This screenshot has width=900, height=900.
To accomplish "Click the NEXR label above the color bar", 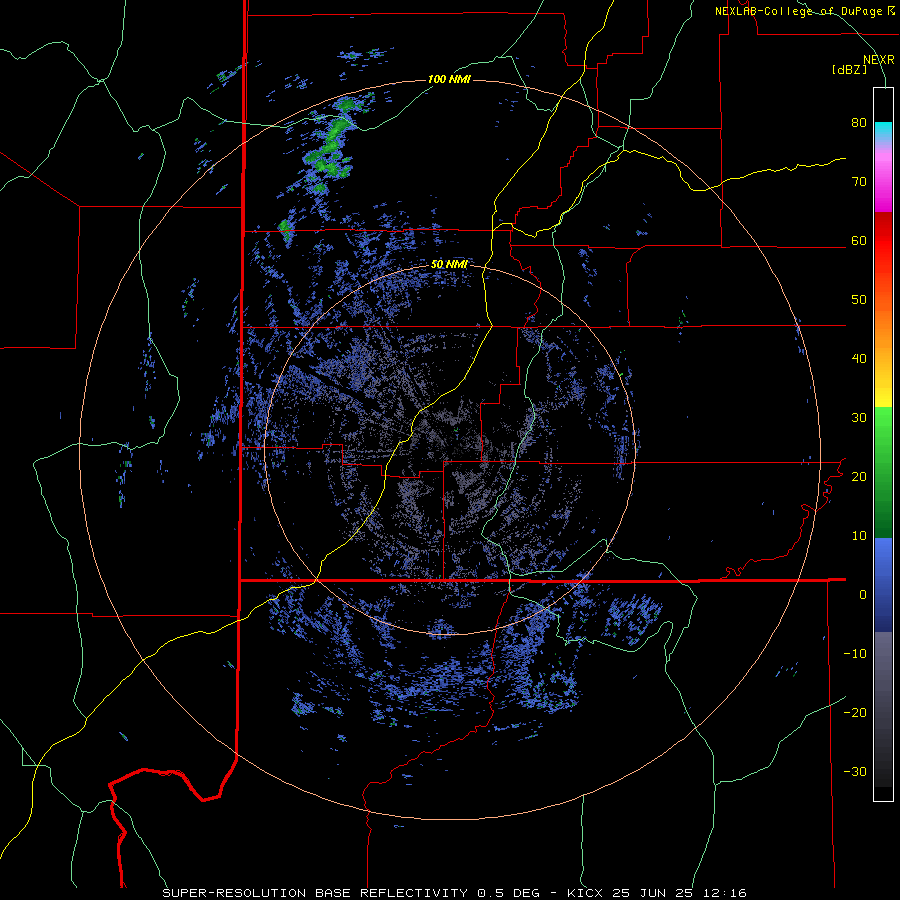I will coord(879,60).
